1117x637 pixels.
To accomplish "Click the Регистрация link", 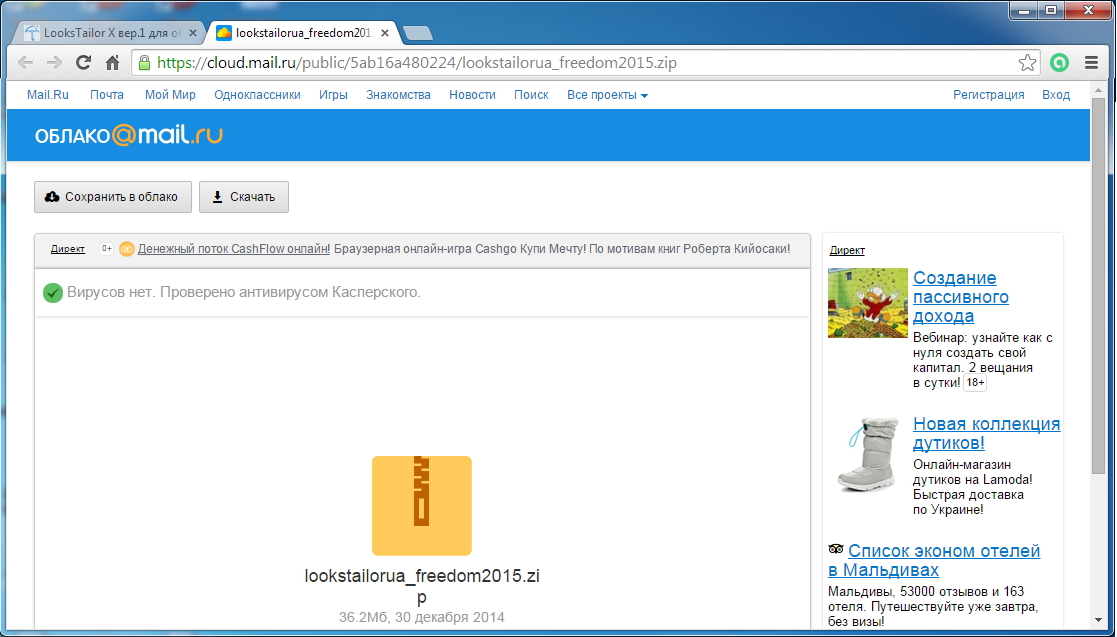I will point(989,95).
